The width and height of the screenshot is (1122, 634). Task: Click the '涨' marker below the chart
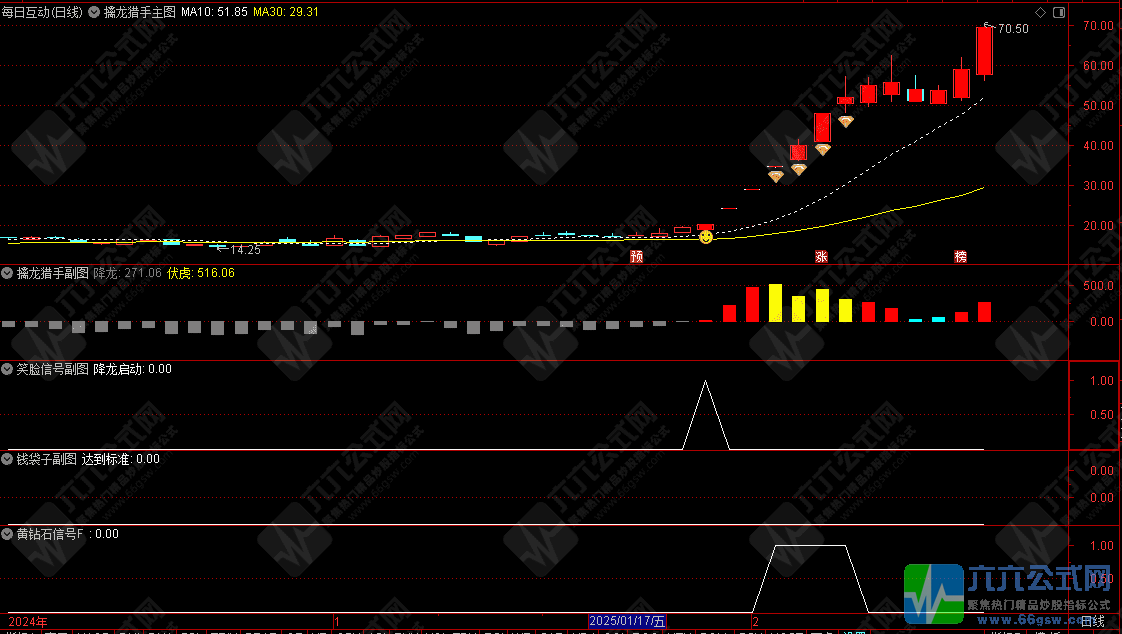[821, 256]
